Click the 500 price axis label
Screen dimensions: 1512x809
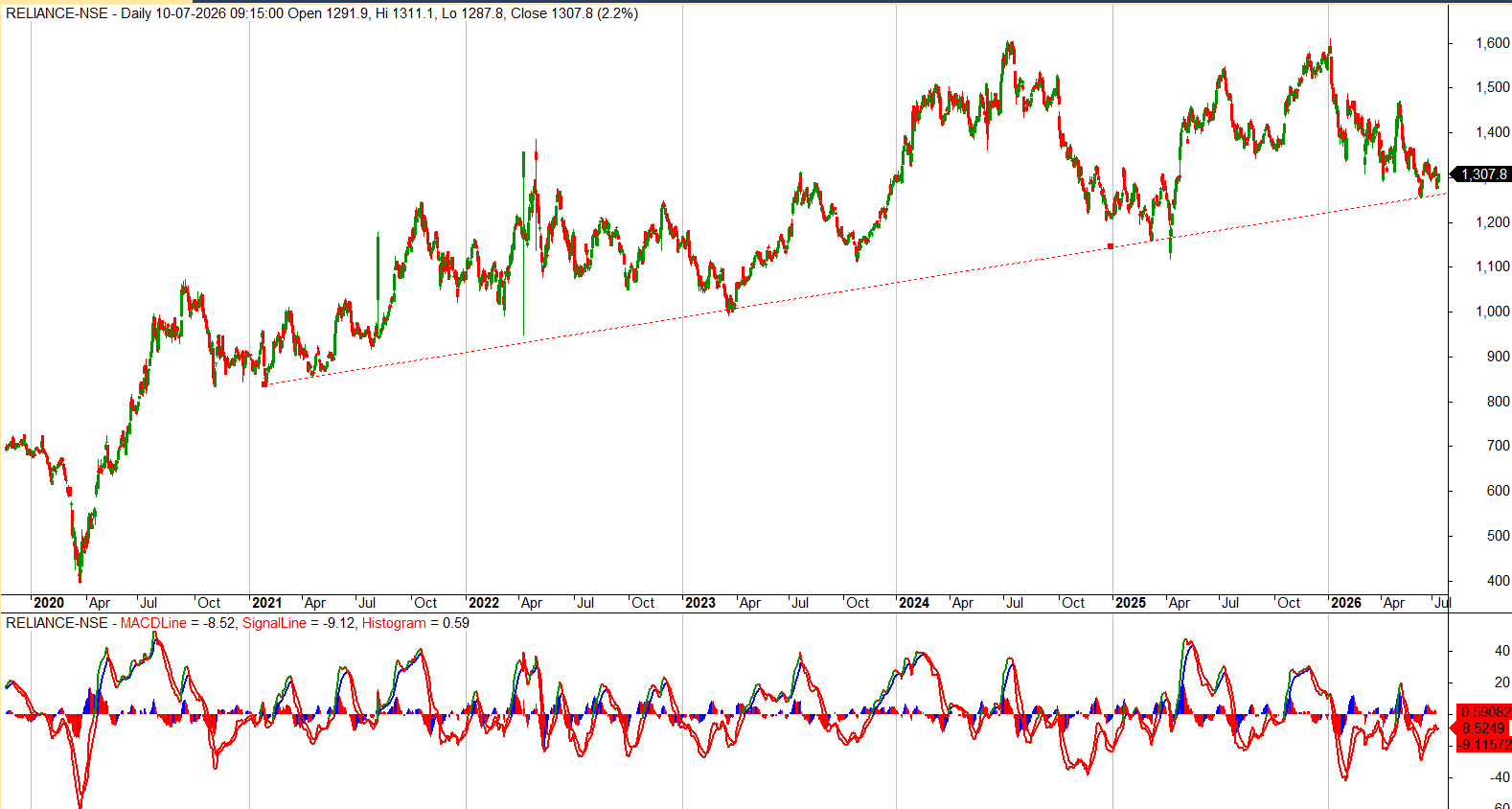[1498, 536]
